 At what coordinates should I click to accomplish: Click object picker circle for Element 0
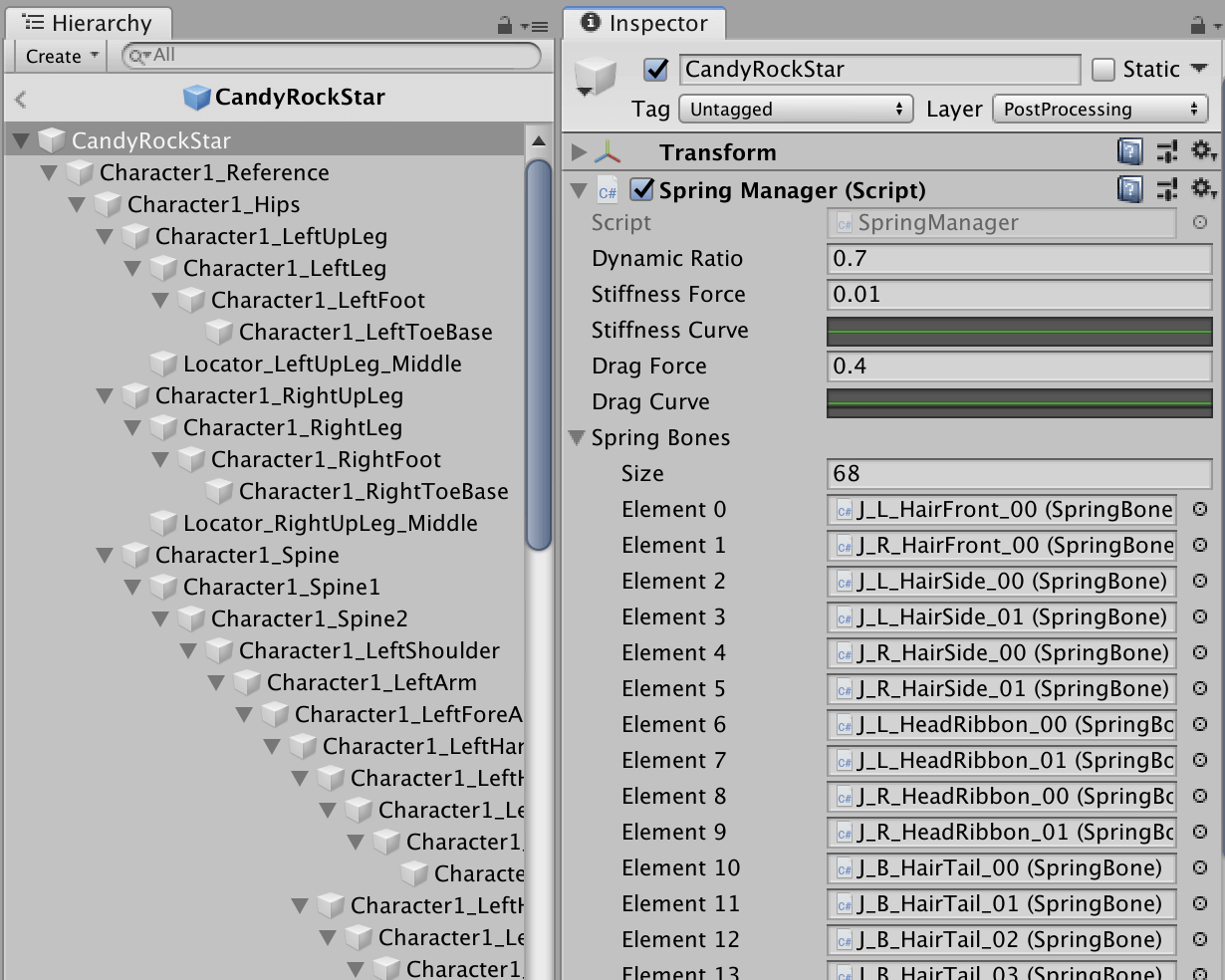tap(1200, 510)
